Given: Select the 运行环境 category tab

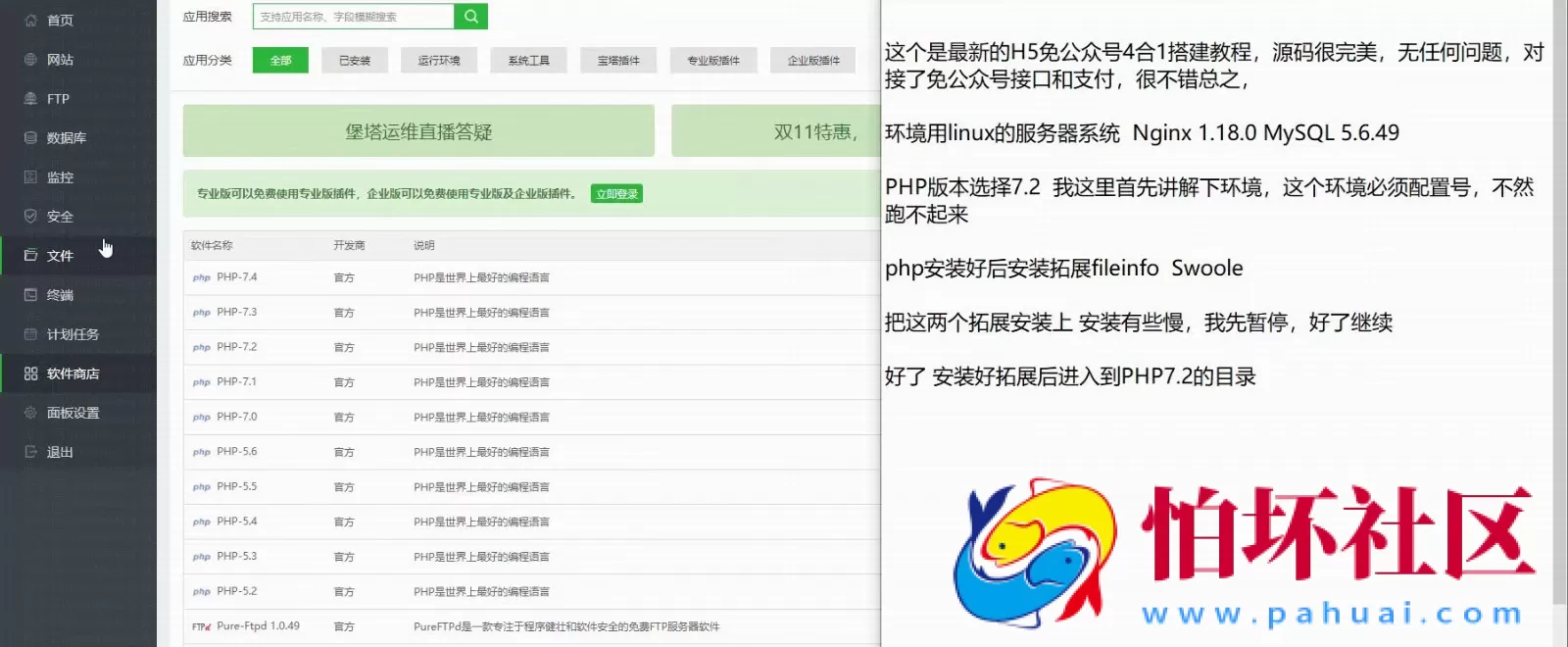Looking at the screenshot, I should (438, 60).
